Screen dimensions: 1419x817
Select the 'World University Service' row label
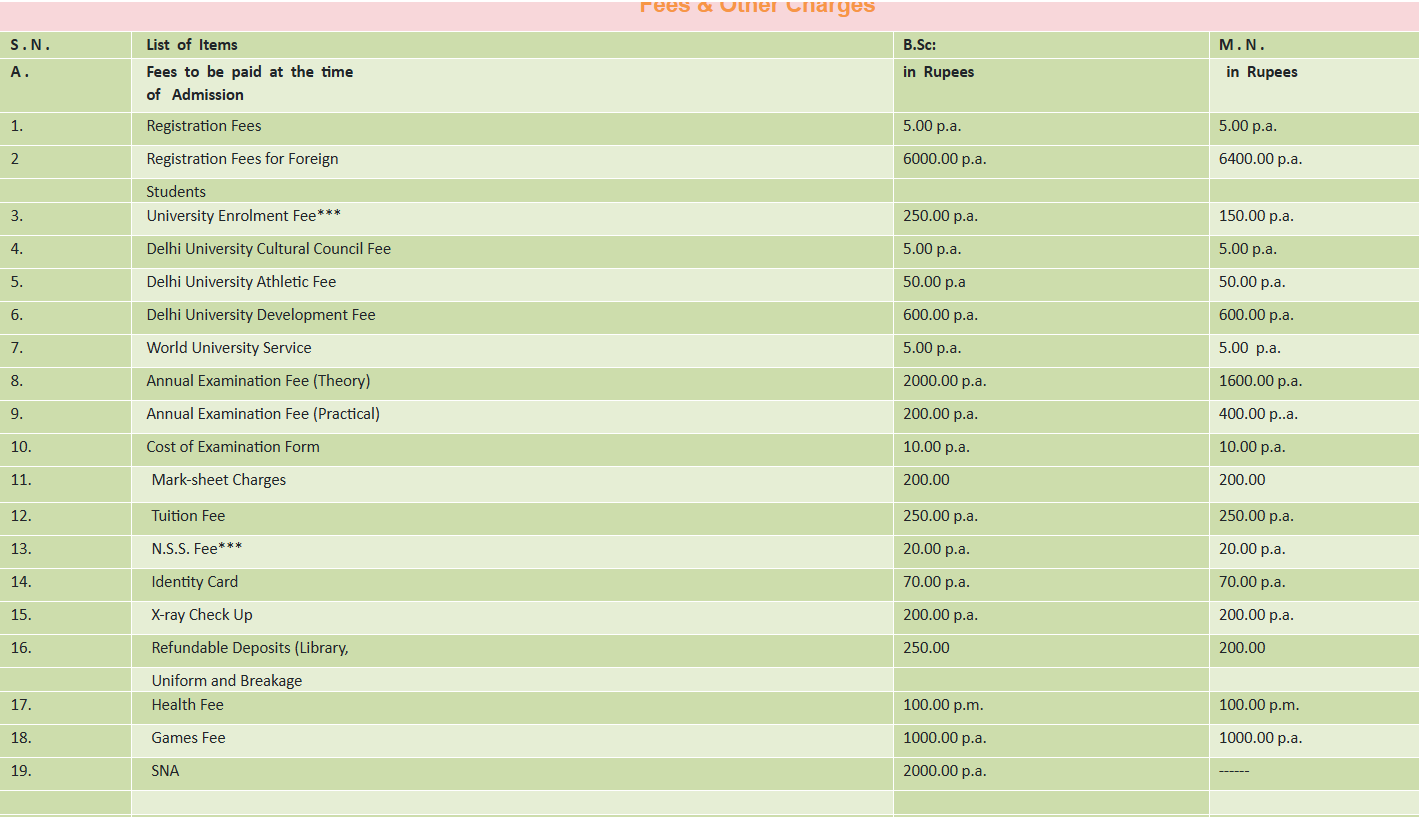click(x=229, y=348)
